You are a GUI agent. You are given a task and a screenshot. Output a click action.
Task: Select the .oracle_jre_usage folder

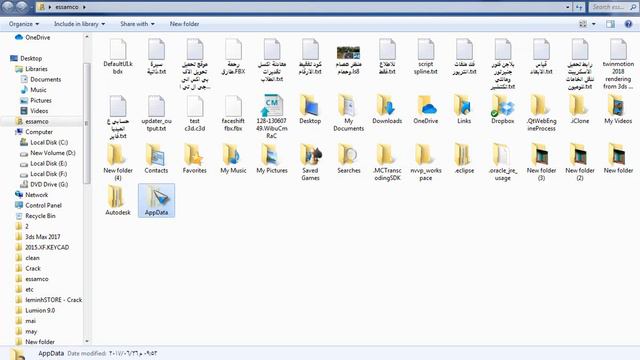pos(502,162)
